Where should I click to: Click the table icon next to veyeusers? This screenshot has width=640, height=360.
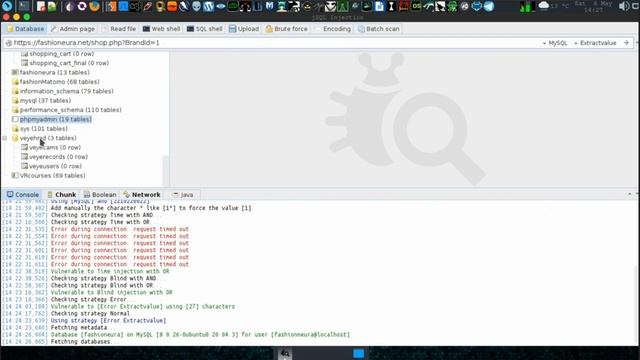pos(24,166)
